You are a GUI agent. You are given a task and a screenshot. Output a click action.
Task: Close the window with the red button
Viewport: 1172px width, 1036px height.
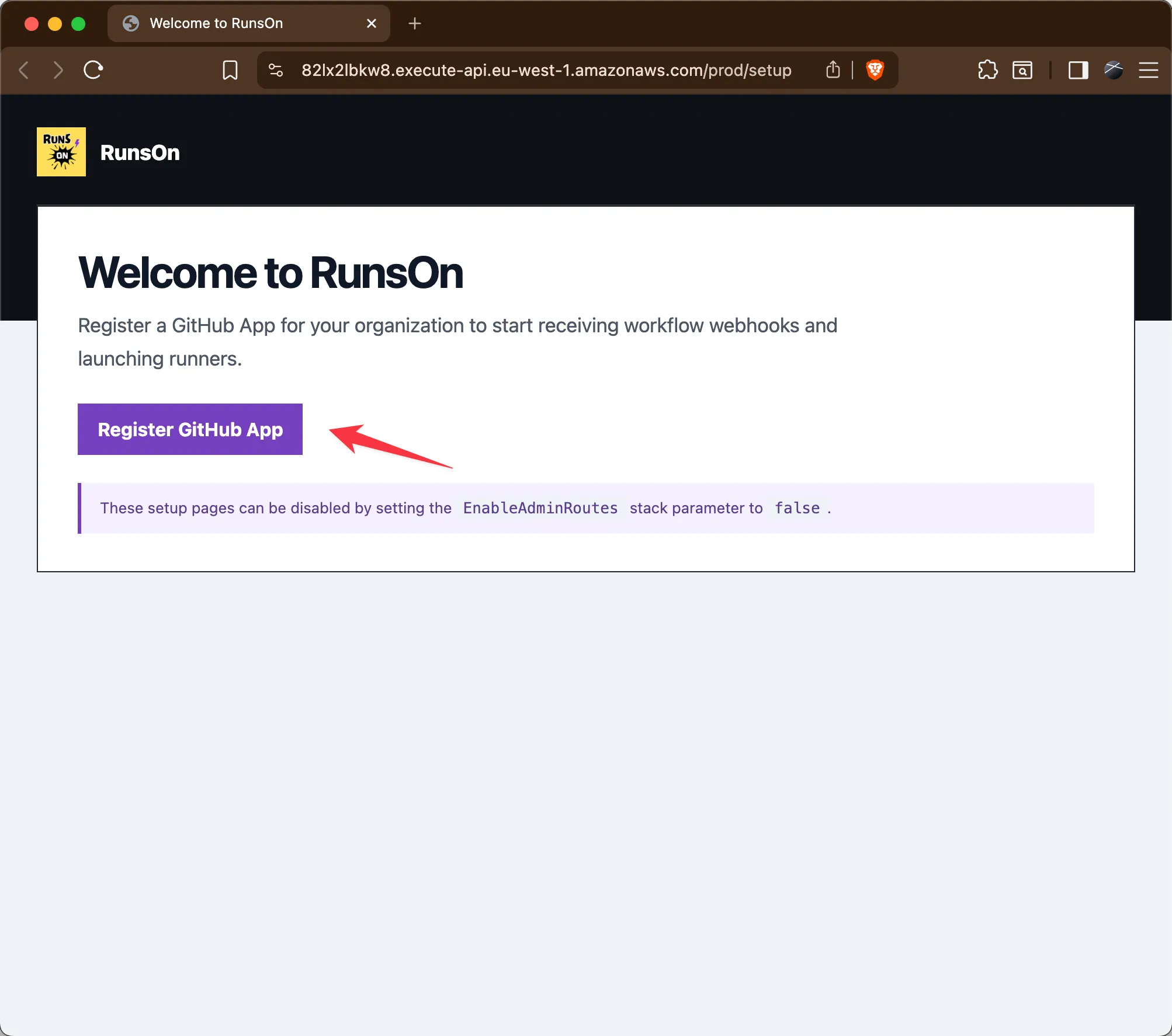point(32,23)
